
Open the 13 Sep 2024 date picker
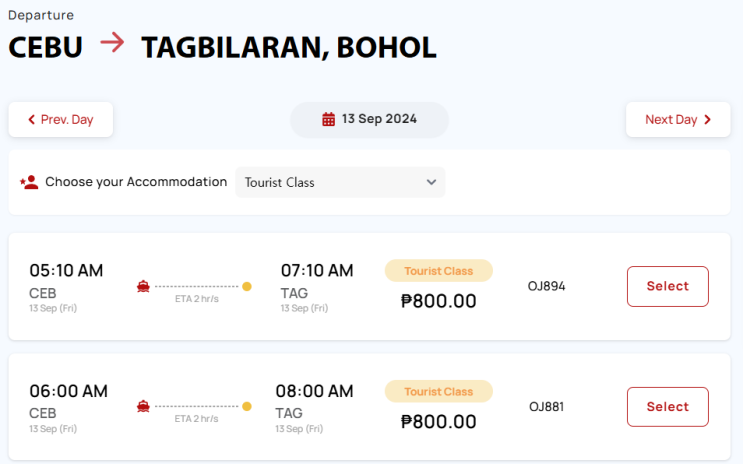pos(369,119)
